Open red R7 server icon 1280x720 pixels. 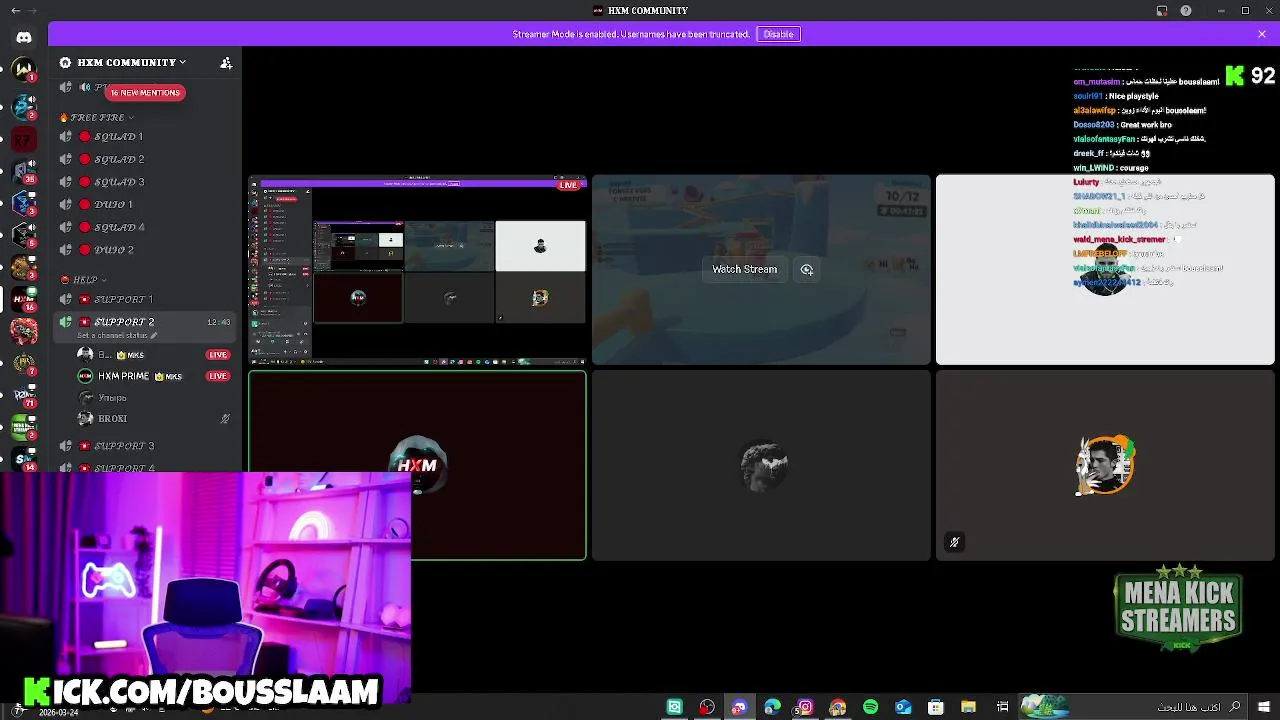(23, 141)
